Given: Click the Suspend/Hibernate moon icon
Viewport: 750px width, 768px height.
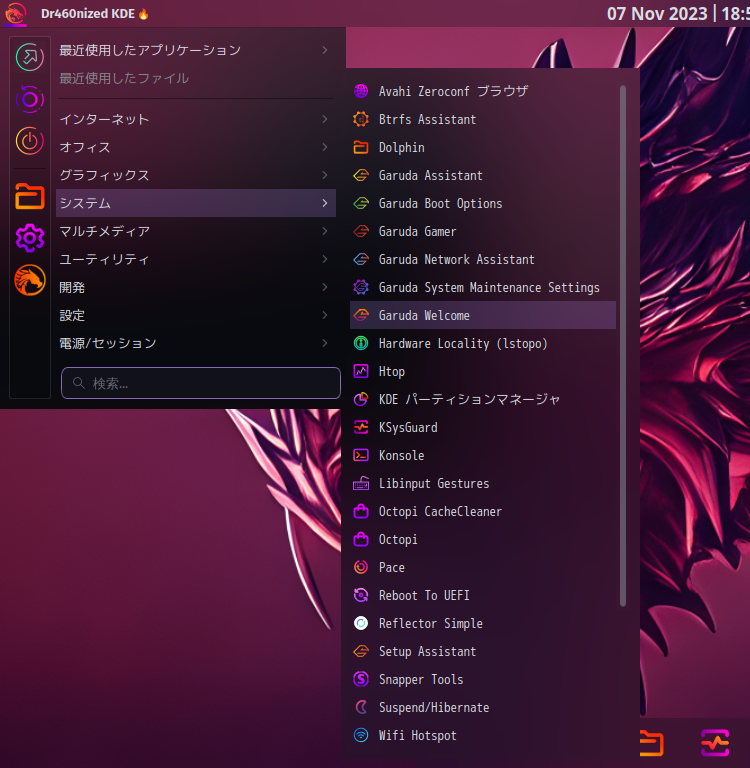Looking at the screenshot, I should 361,707.
